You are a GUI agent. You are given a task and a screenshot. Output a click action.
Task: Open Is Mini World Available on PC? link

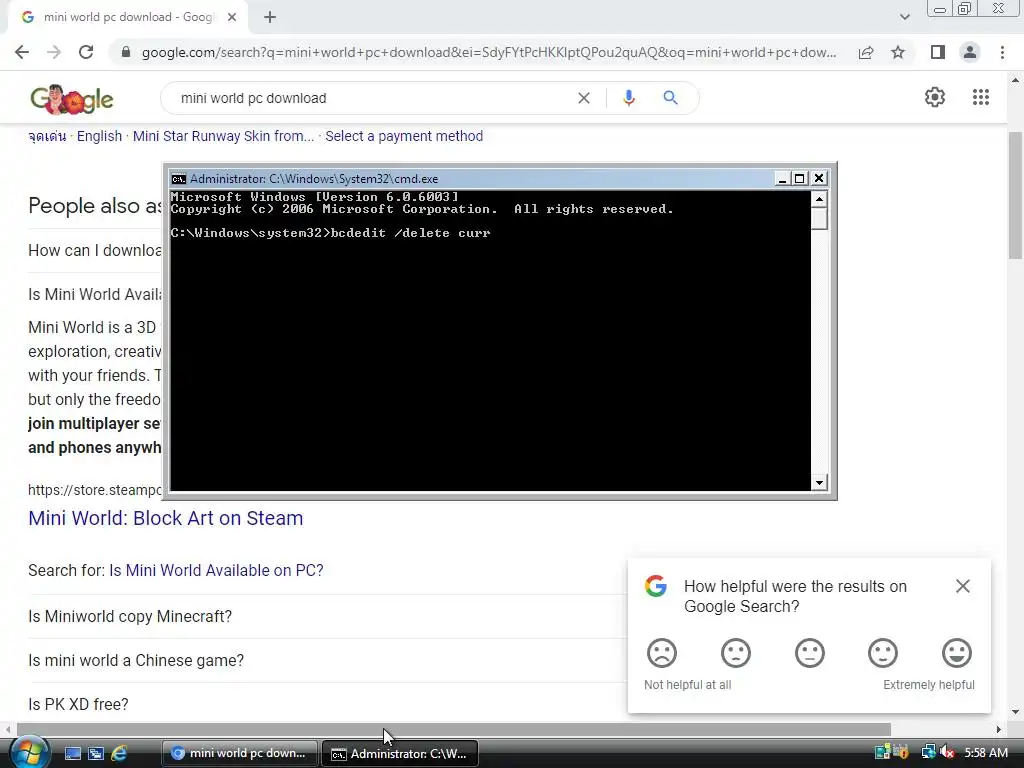click(216, 570)
